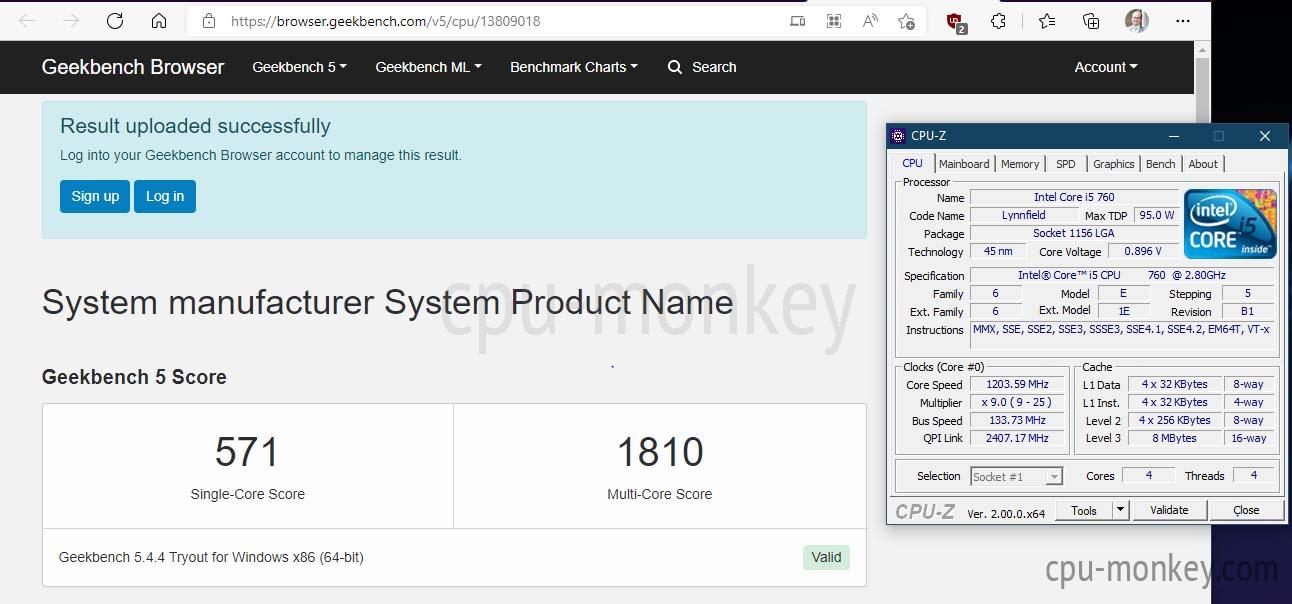Viewport: 1292px width, 604px height.
Task: Click the Result uploaded successfully heading
Action: 195,126
